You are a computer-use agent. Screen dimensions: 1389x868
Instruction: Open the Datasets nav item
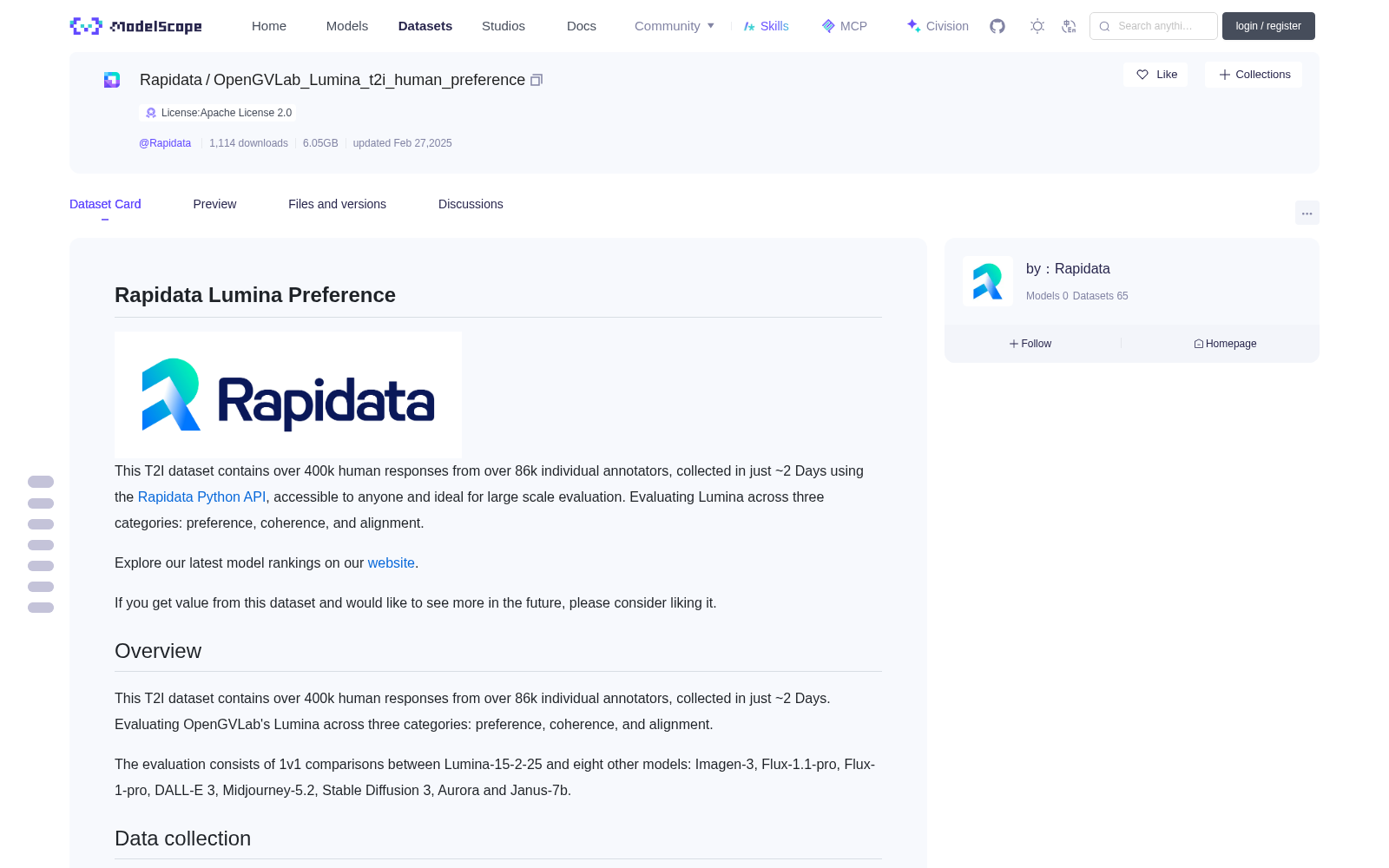(425, 26)
